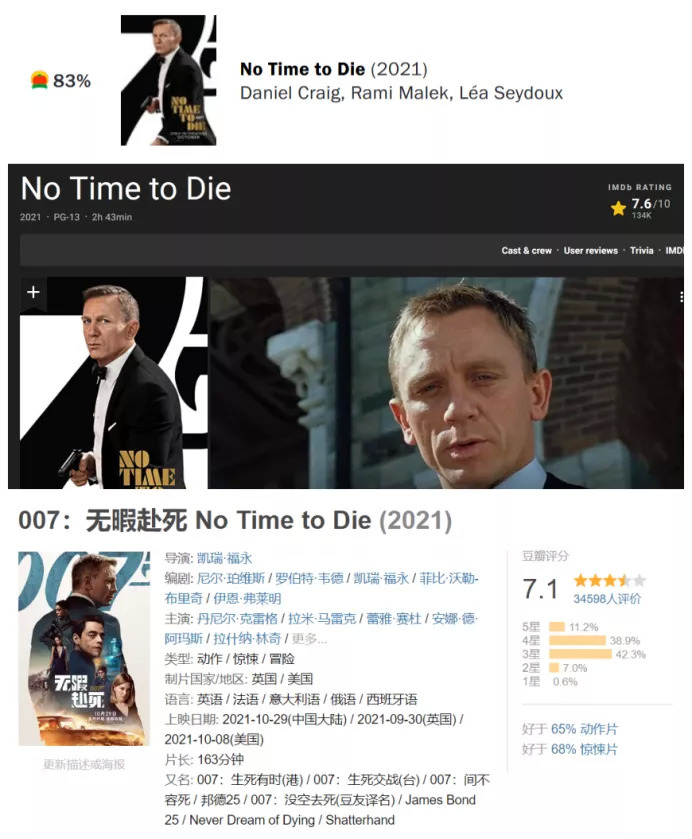Open the Trivia link

[x=641, y=250]
